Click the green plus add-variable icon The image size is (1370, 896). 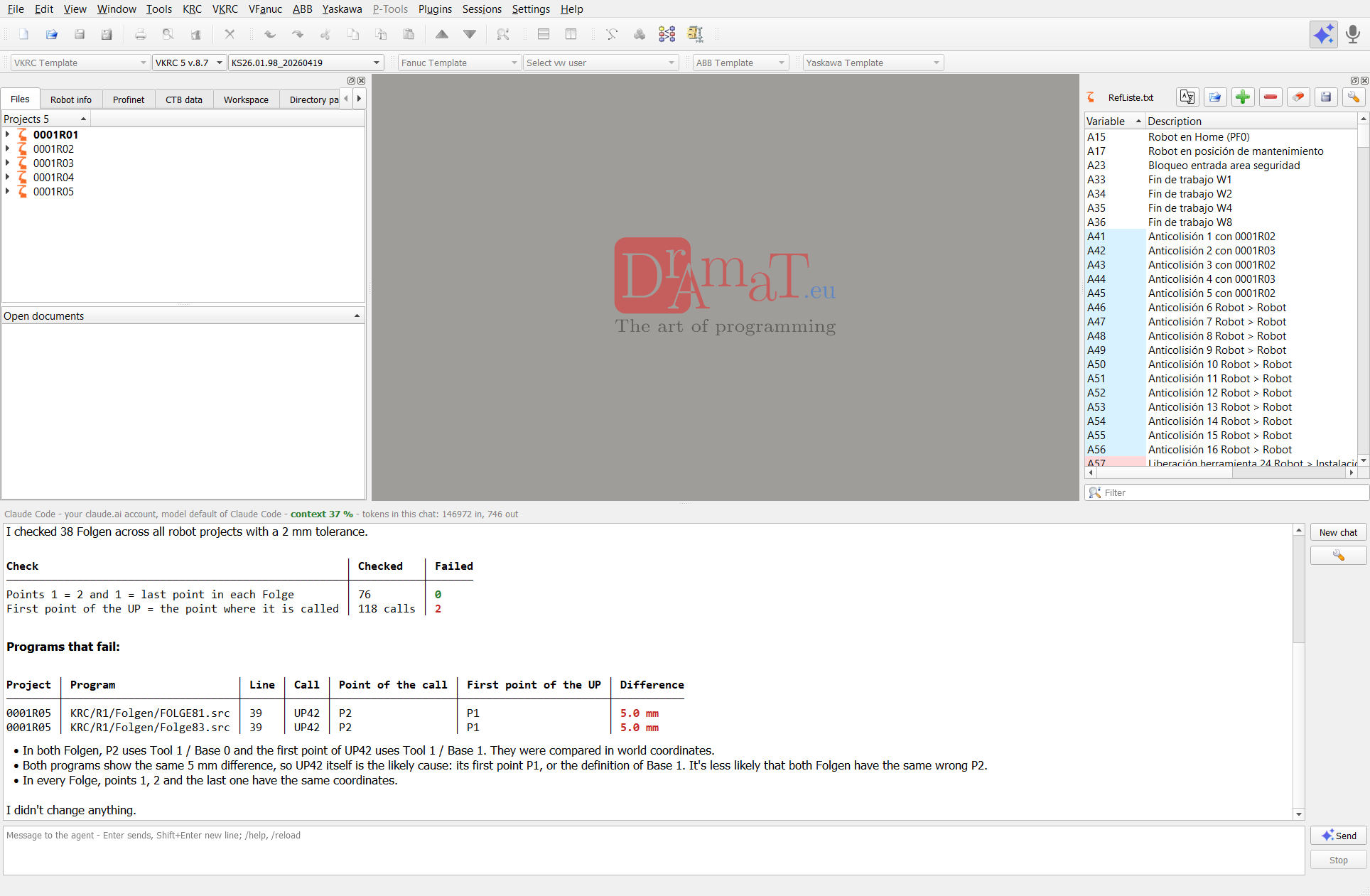[1243, 97]
